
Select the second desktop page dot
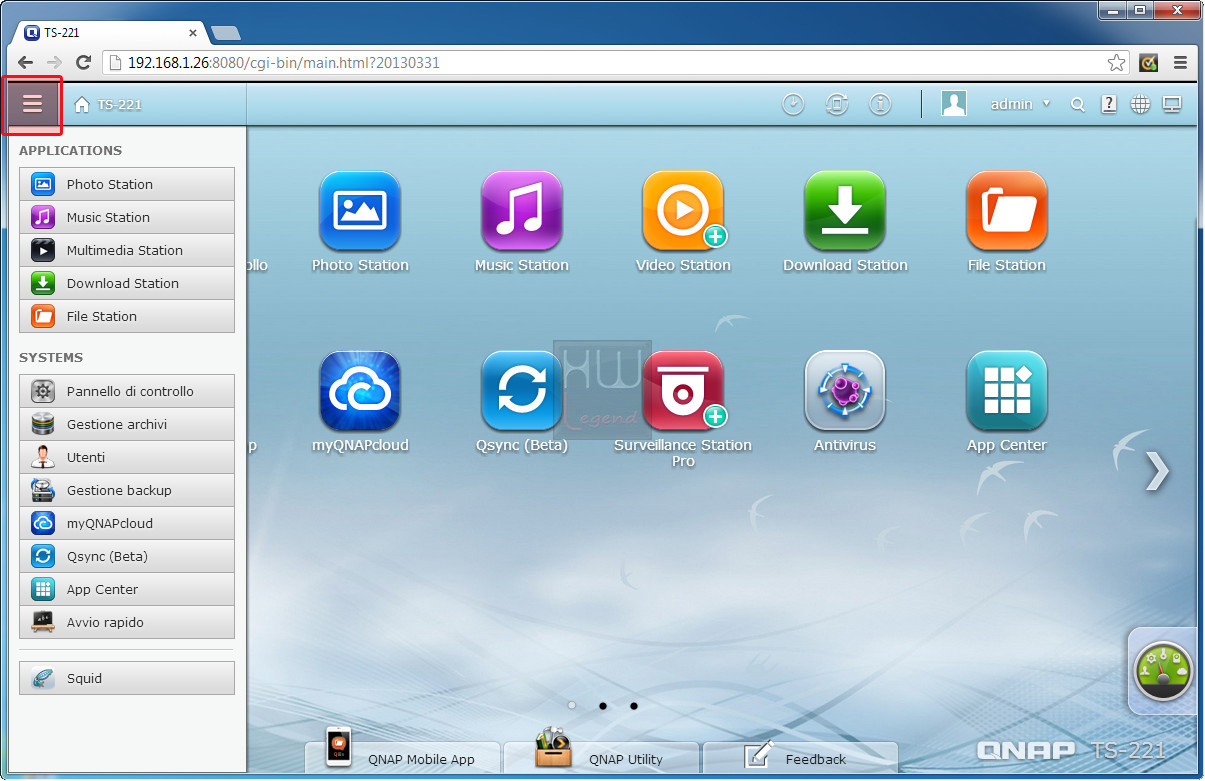coord(603,706)
